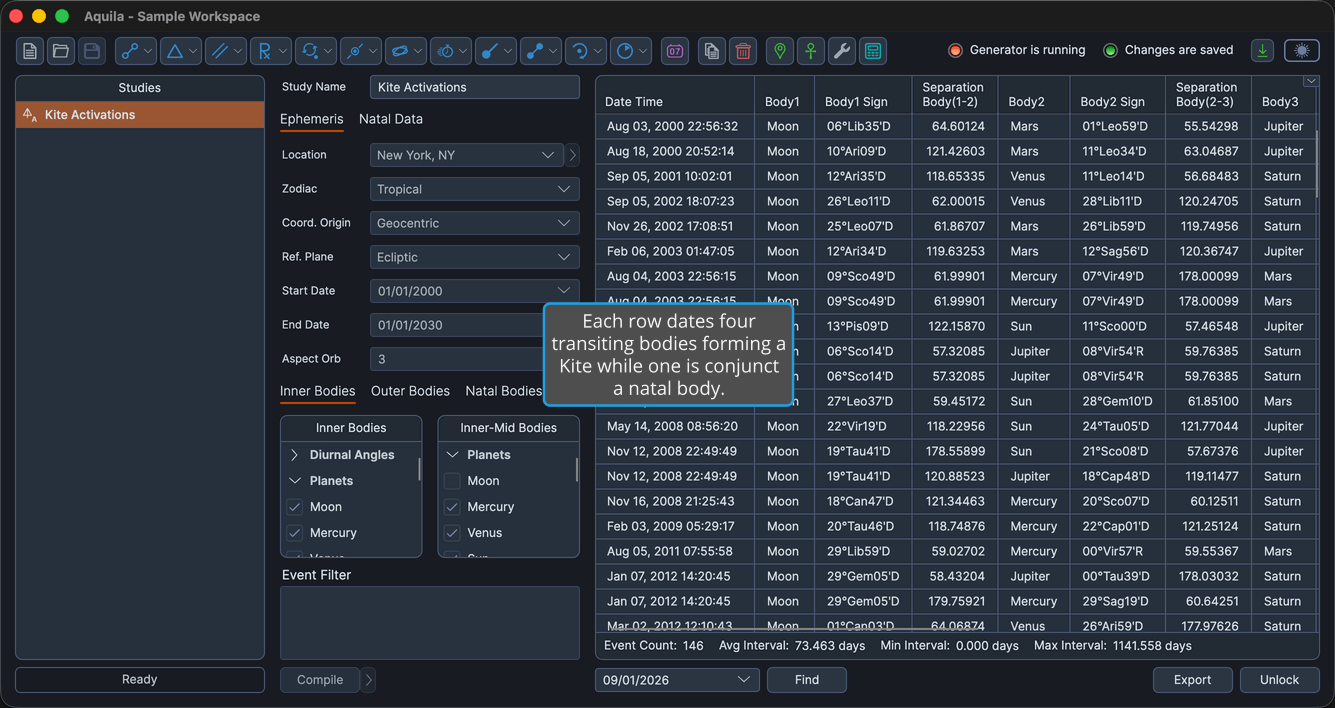Click the green download arrow icon

click(1263, 50)
